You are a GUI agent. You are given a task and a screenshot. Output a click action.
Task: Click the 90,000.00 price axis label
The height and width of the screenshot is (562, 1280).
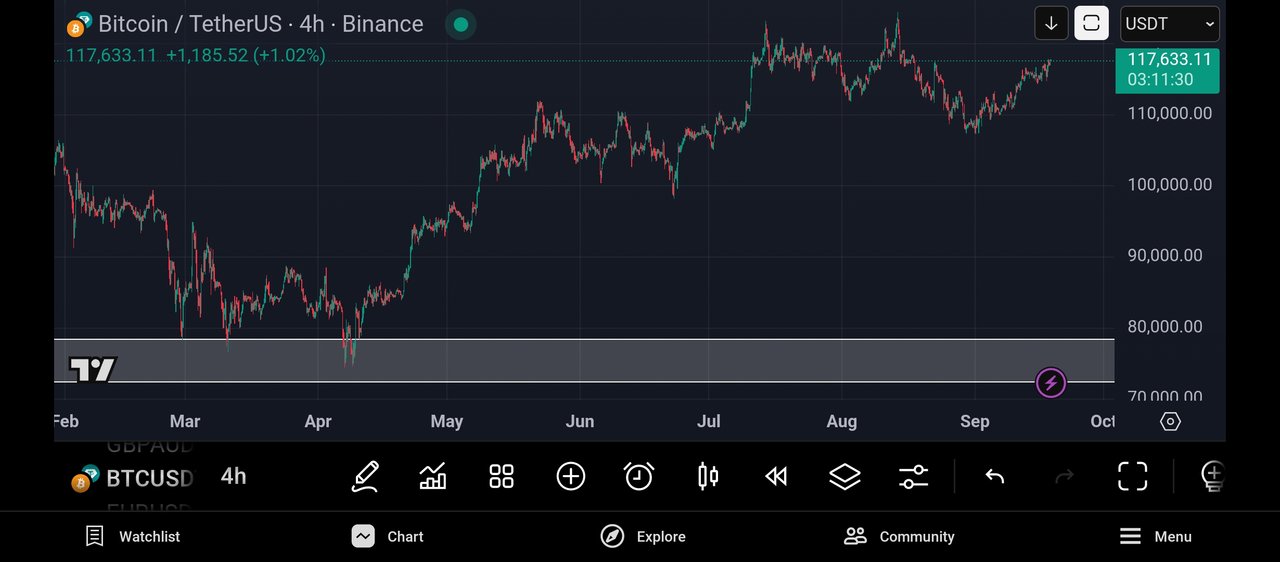click(x=1166, y=255)
